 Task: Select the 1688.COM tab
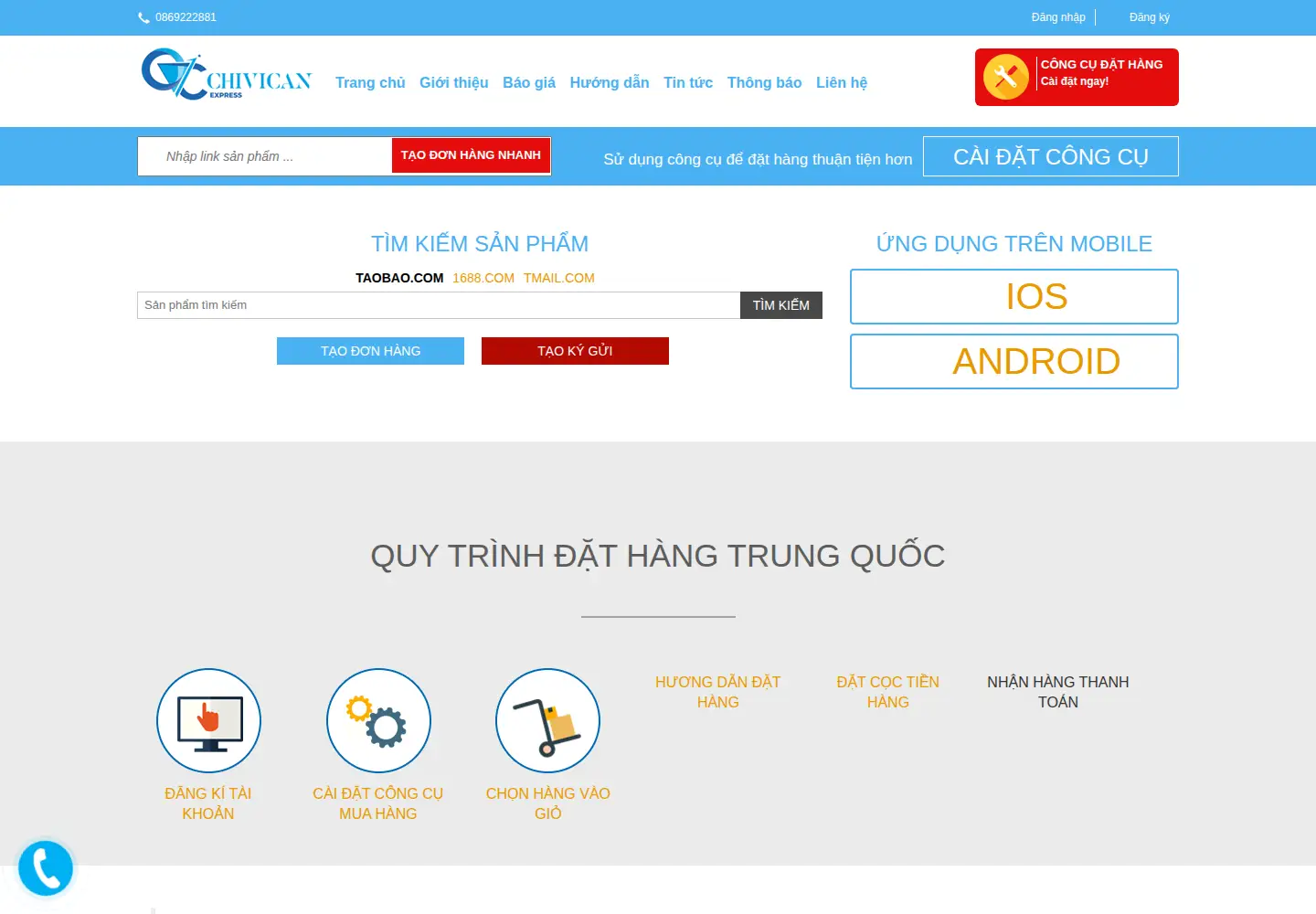pos(483,278)
